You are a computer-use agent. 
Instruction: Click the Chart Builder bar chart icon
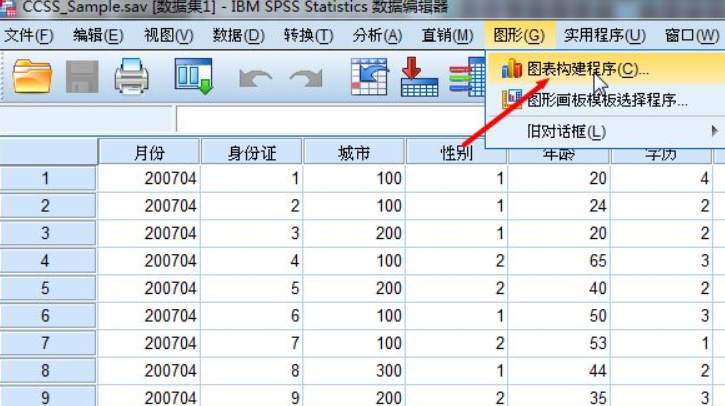pyautogui.click(x=511, y=69)
